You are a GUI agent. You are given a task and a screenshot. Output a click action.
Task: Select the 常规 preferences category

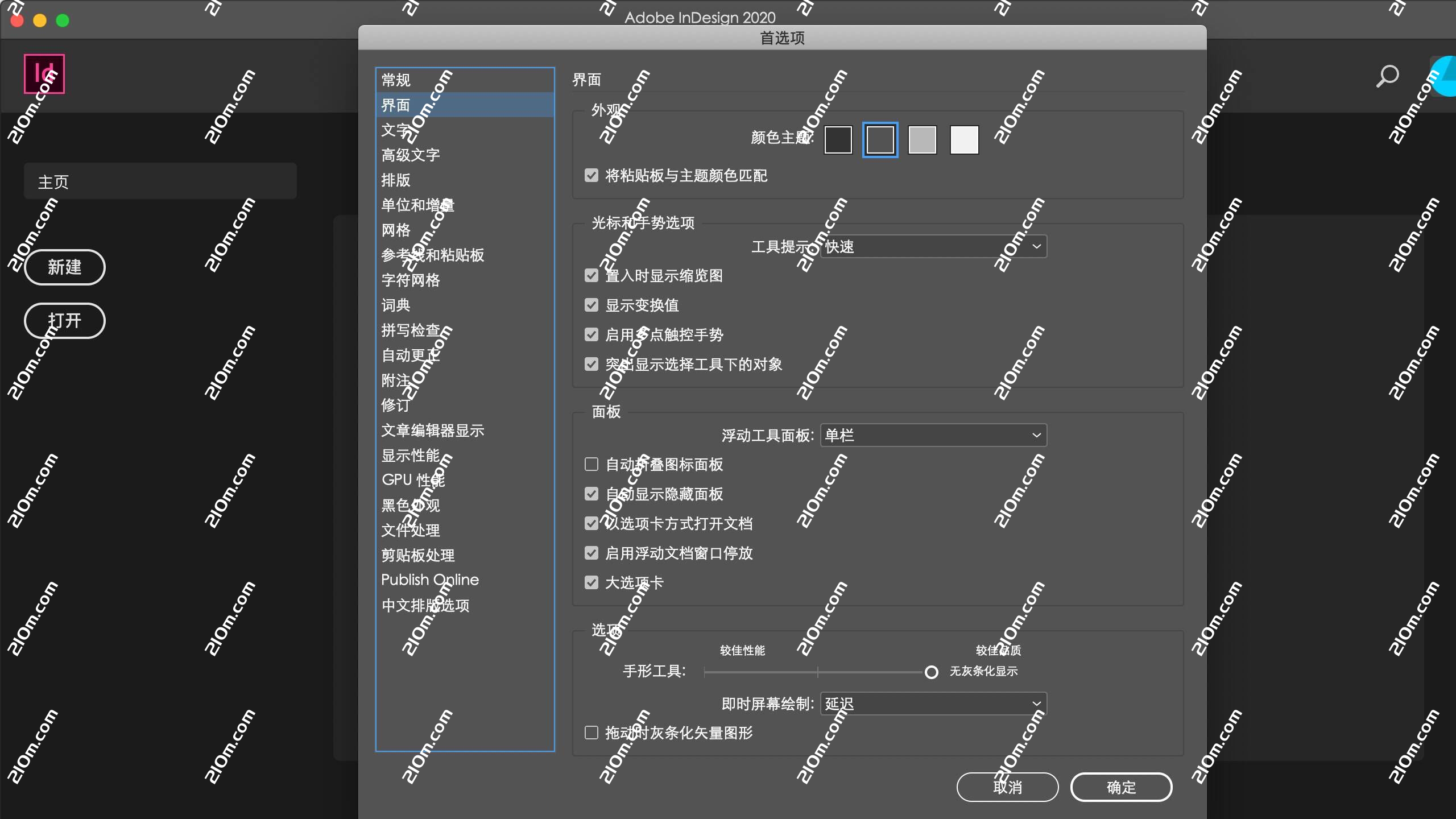396,80
